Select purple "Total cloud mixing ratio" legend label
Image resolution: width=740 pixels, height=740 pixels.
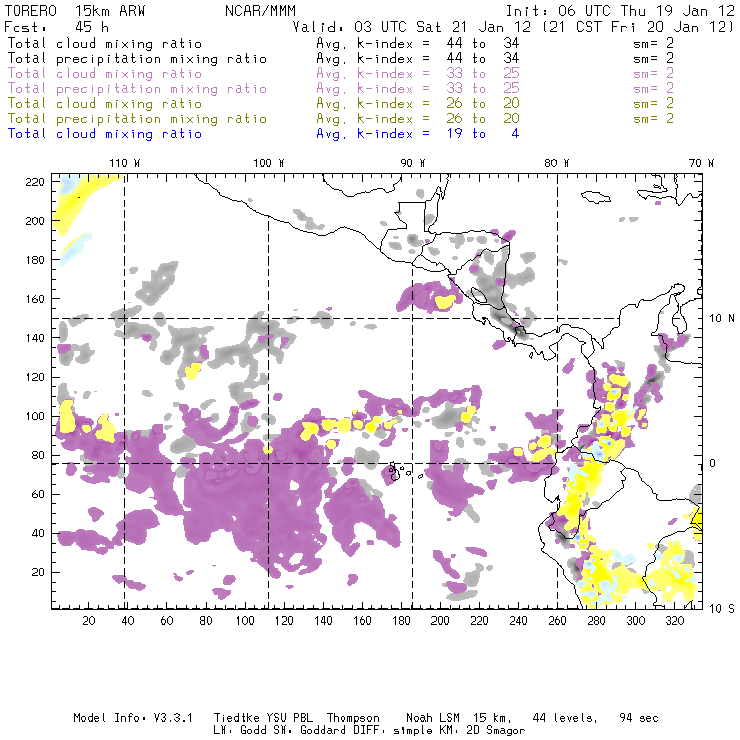tap(105, 74)
